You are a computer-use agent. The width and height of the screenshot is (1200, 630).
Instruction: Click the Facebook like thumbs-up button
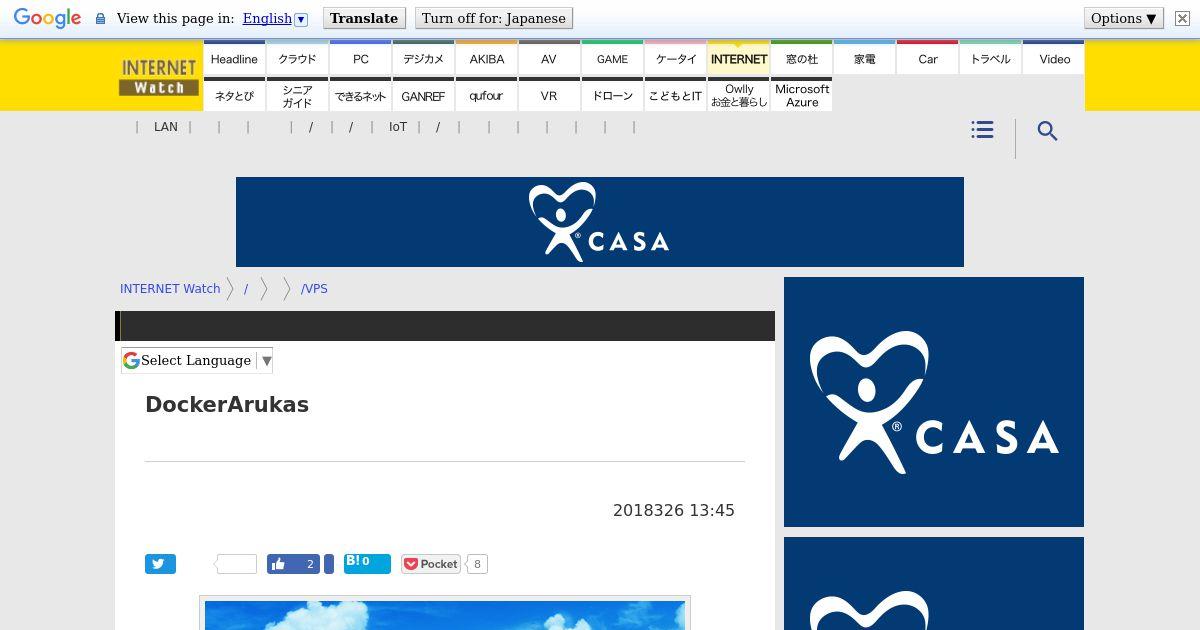tap(293, 564)
